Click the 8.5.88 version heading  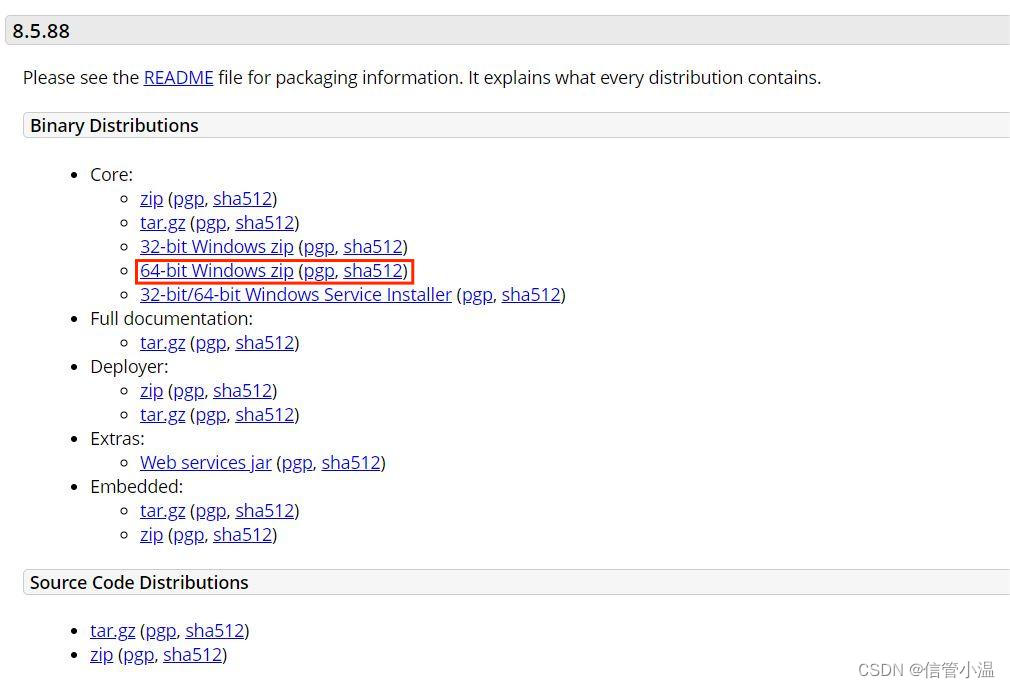[41, 31]
